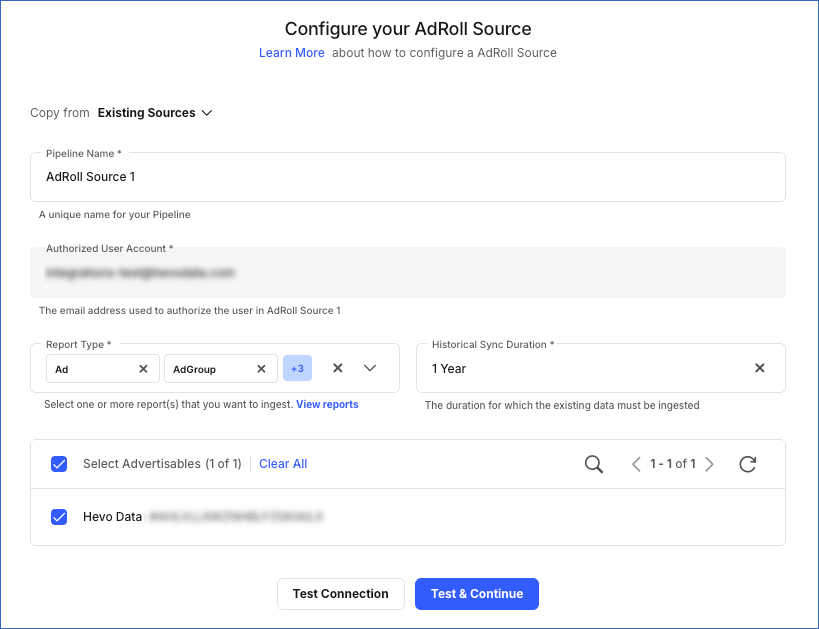The width and height of the screenshot is (819, 629).
Task: Clear the Historical Sync Duration value
Action: coord(759,368)
